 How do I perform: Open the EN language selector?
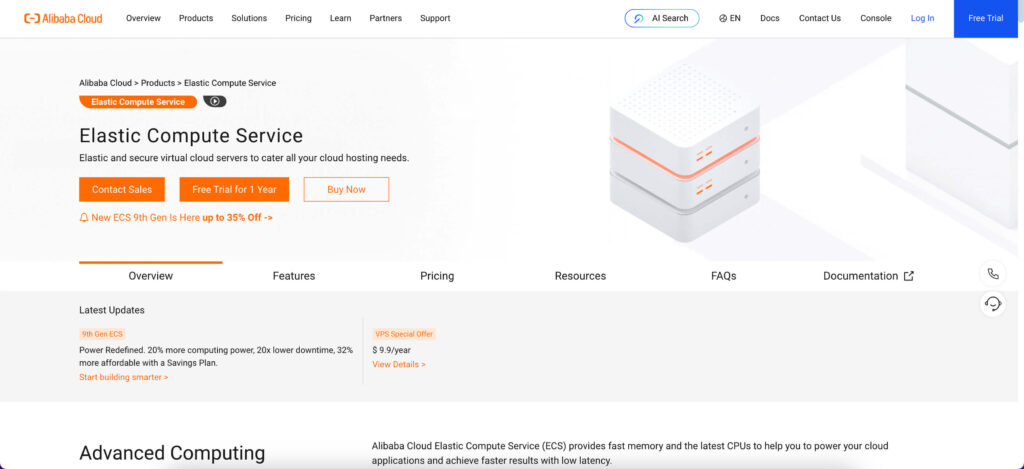click(x=729, y=18)
